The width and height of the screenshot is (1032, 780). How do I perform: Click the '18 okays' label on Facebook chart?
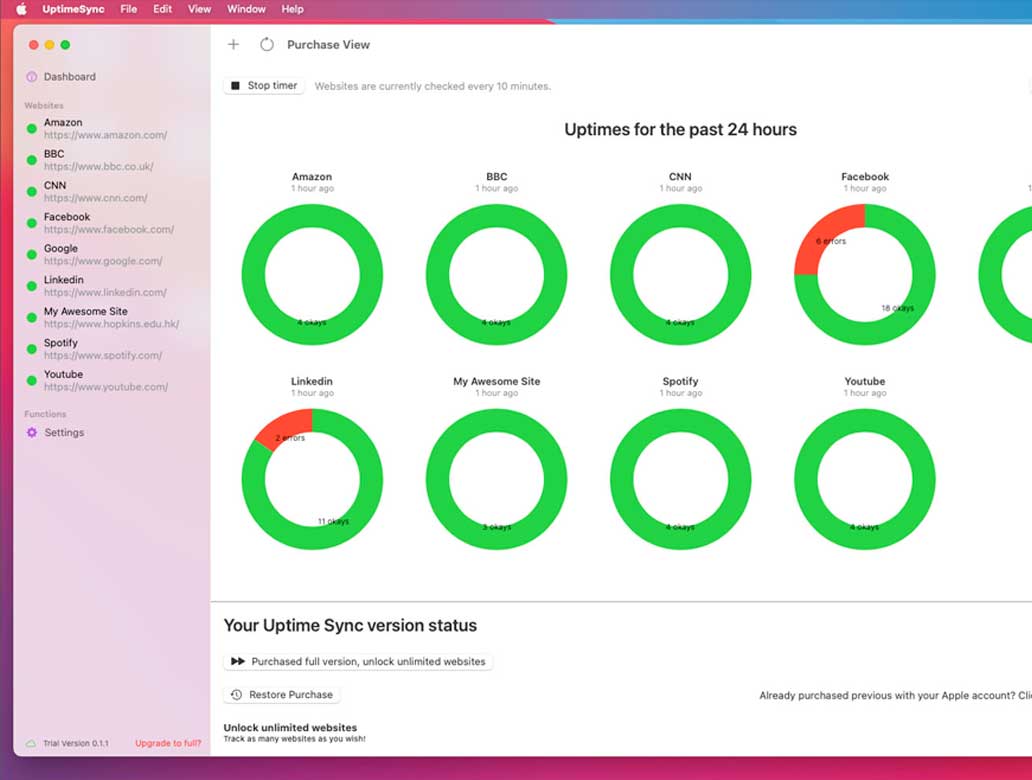pos(898,308)
